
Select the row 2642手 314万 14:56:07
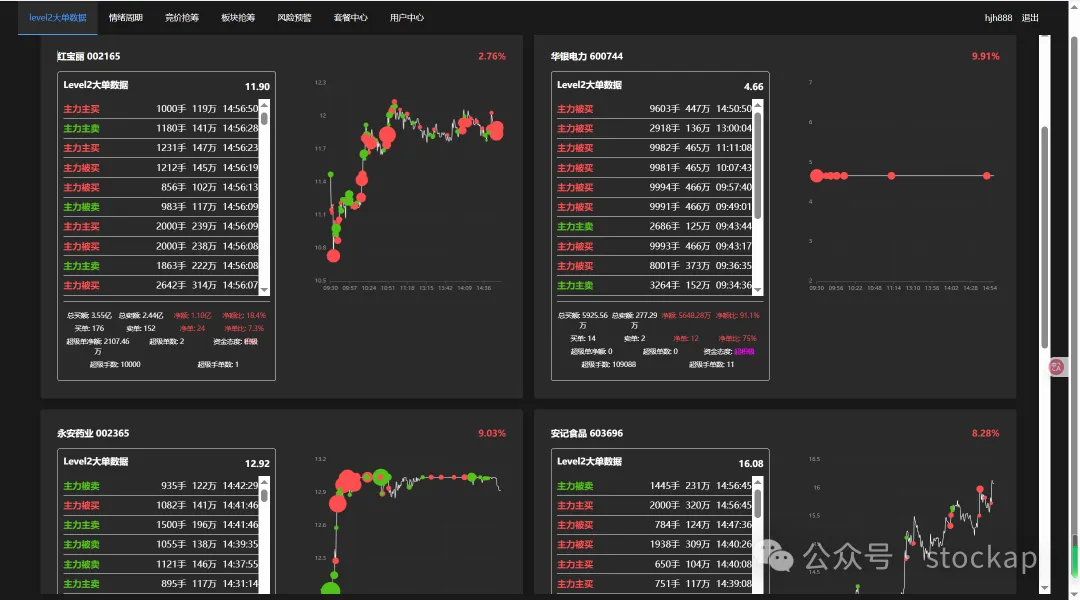[161, 285]
